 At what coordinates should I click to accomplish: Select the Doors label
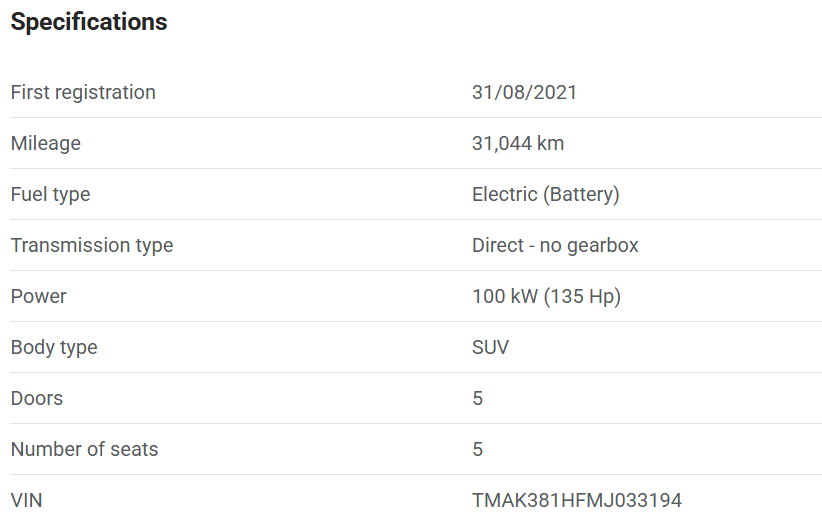(37, 398)
